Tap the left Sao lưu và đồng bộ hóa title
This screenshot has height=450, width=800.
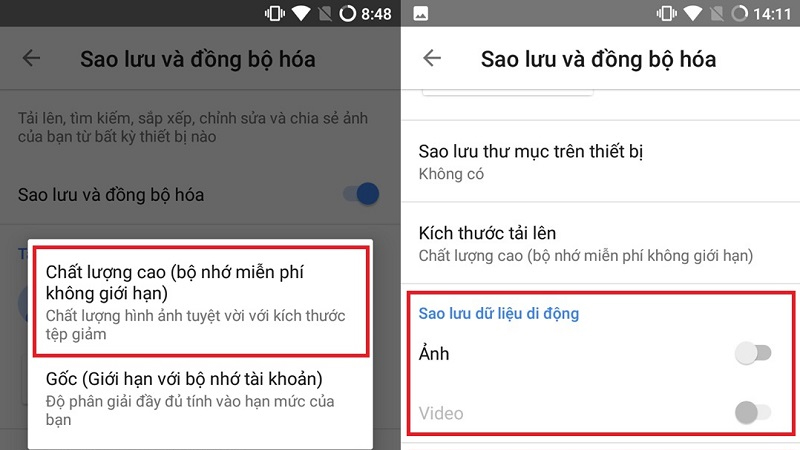point(198,59)
